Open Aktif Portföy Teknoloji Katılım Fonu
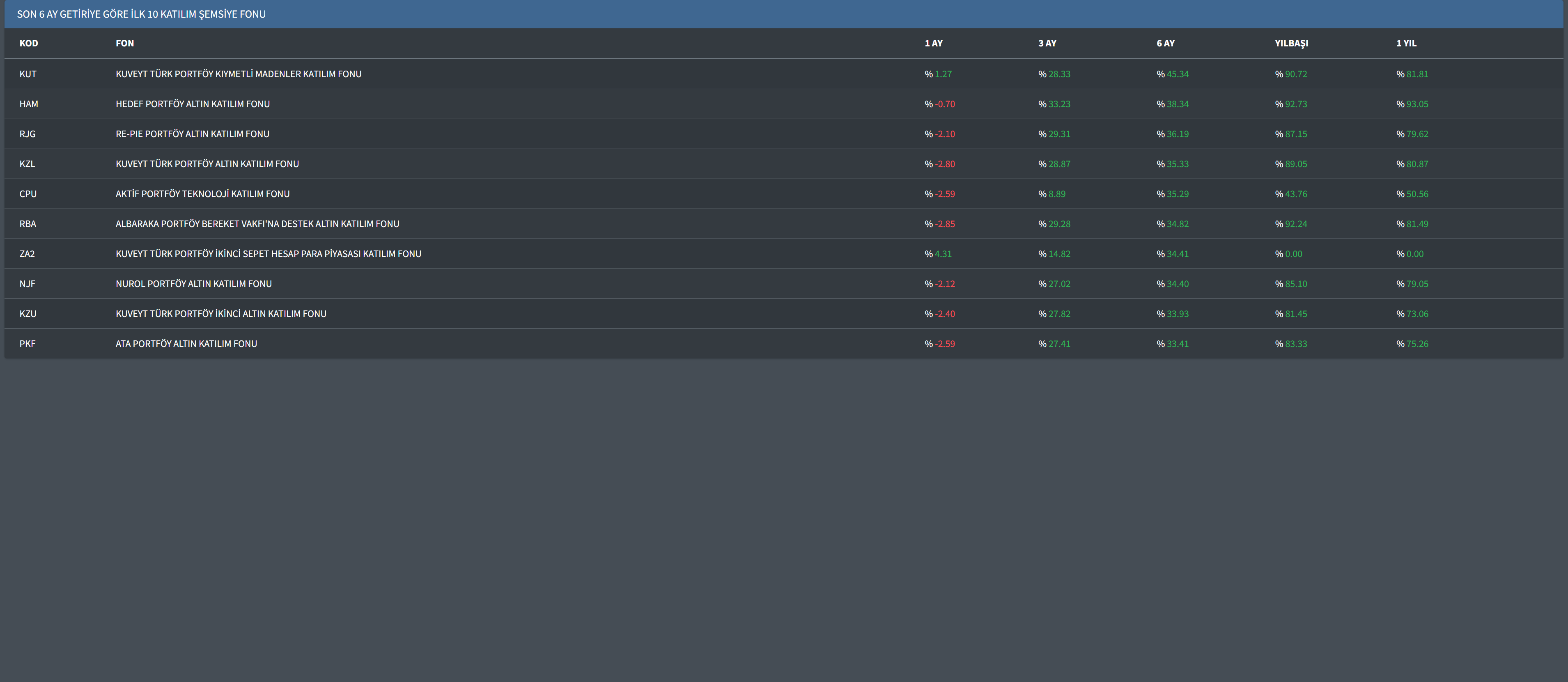Image resolution: width=1568 pixels, height=682 pixels. pos(202,194)
